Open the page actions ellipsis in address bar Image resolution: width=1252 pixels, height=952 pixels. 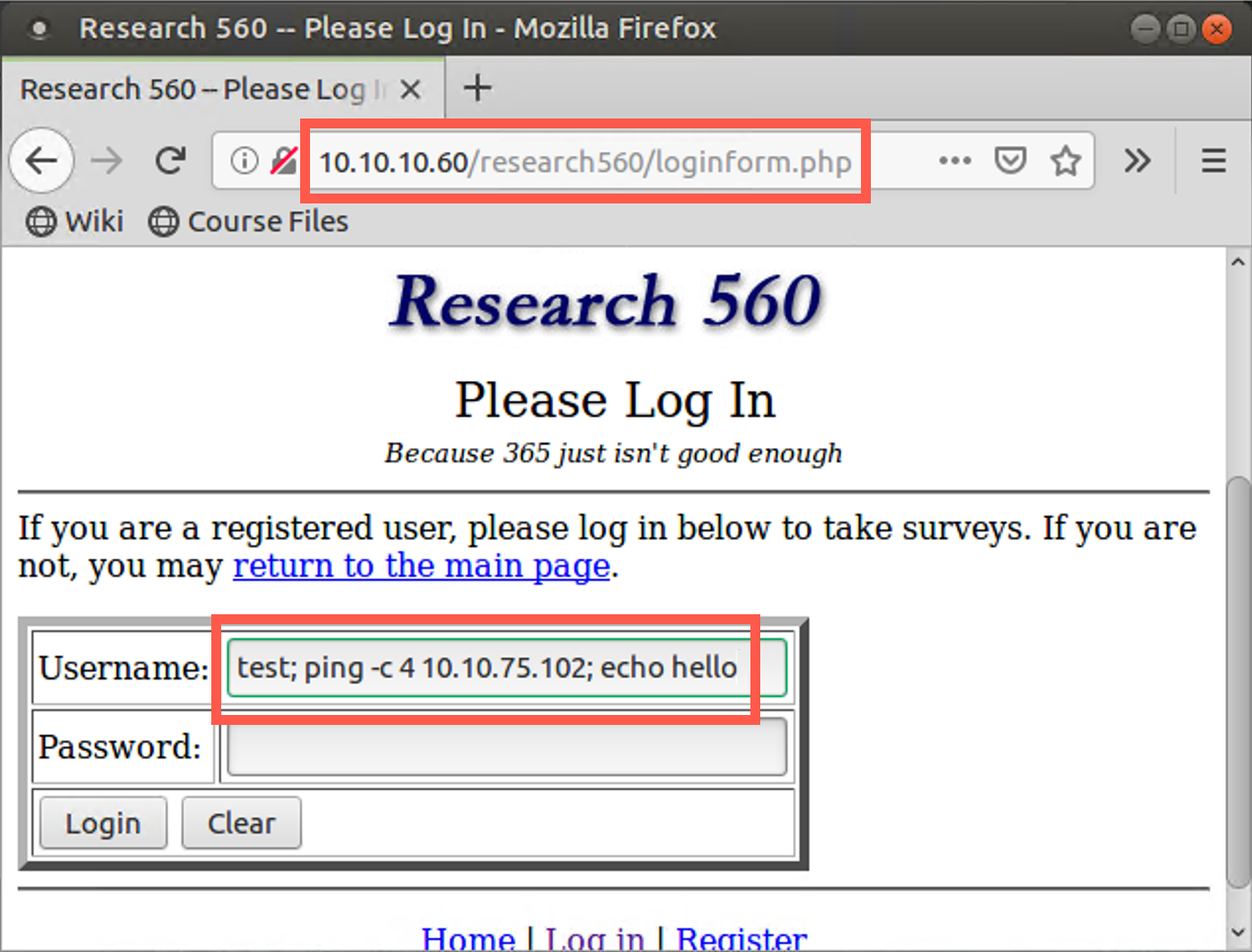pos(954,160)
